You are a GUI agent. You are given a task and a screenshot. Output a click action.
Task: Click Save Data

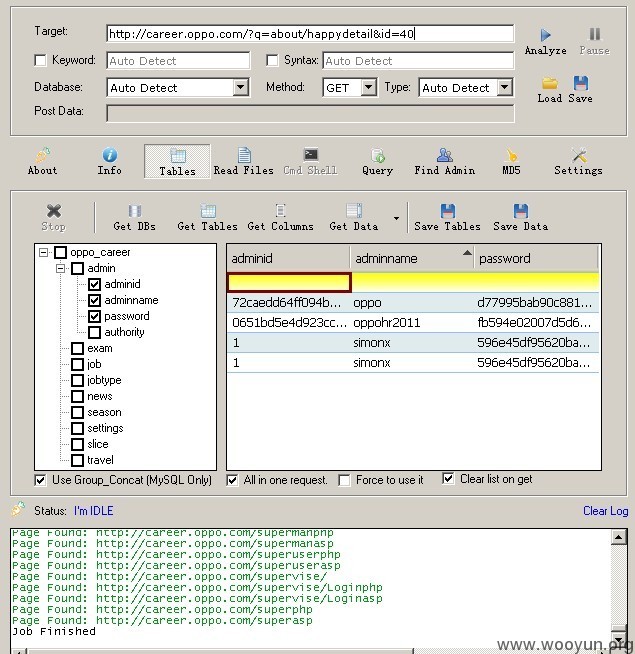point(521,217)
